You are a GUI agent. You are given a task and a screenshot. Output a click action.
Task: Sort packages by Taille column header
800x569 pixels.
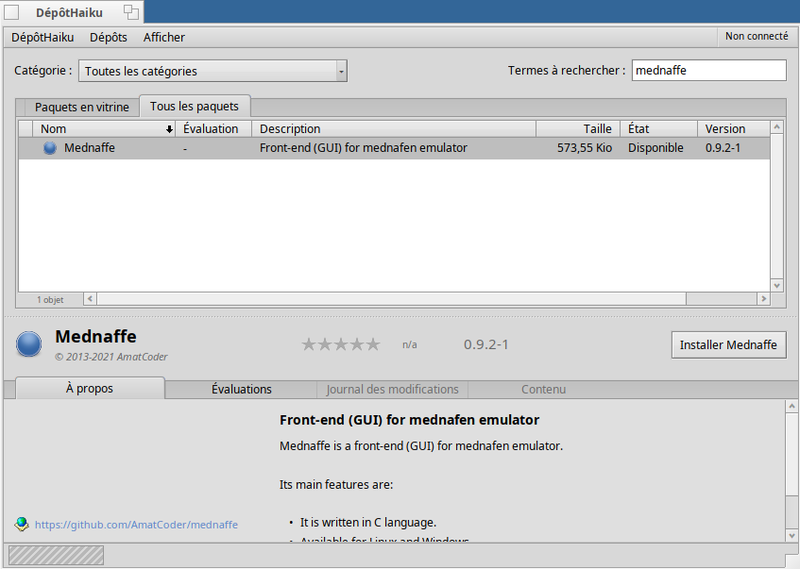(577, 129)
